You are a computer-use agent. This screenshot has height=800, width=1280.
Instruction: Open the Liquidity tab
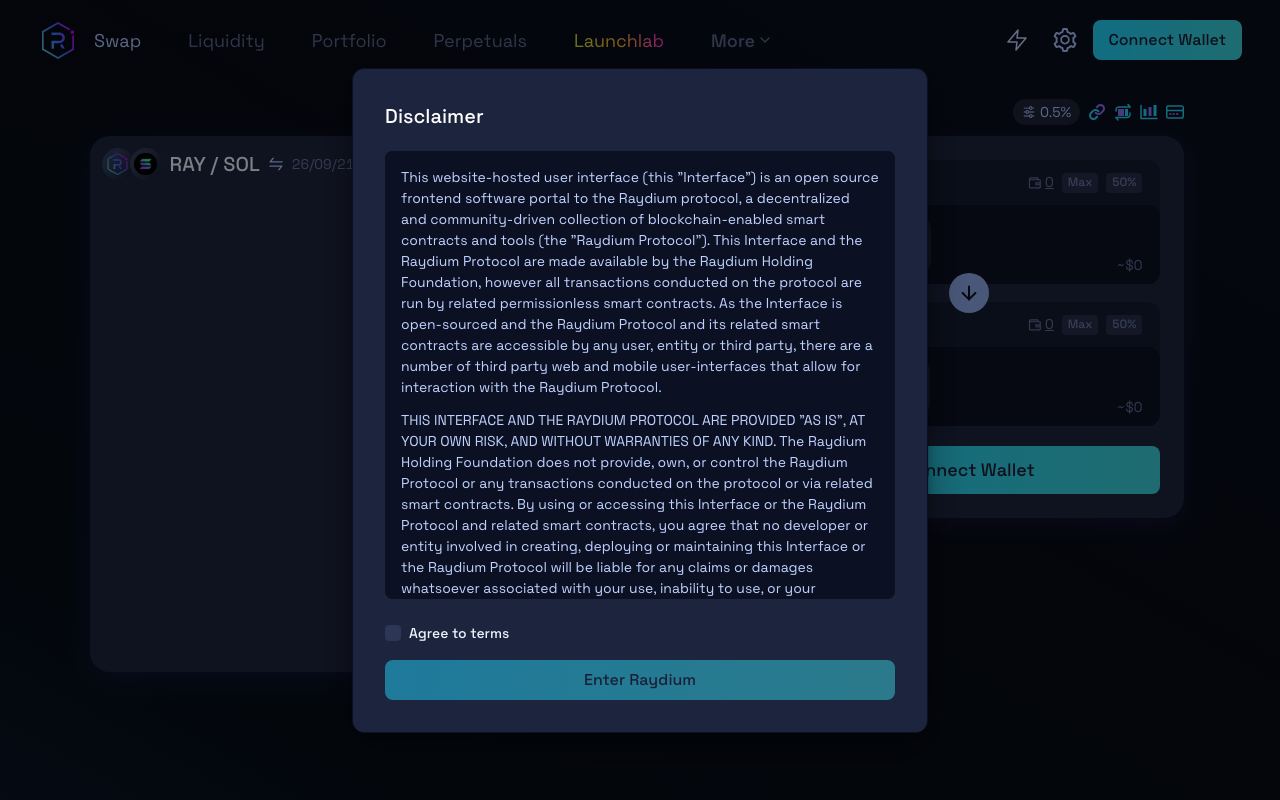(x=226, y=41)
